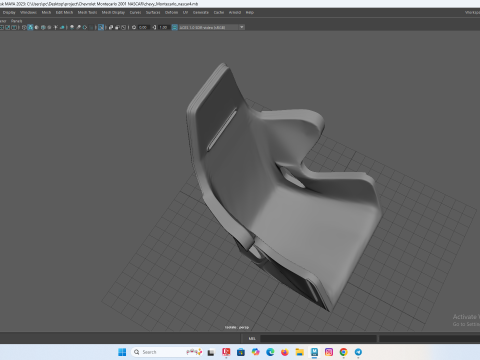Click the MEL command line input
480x360 pixels.
click(318, 339)
